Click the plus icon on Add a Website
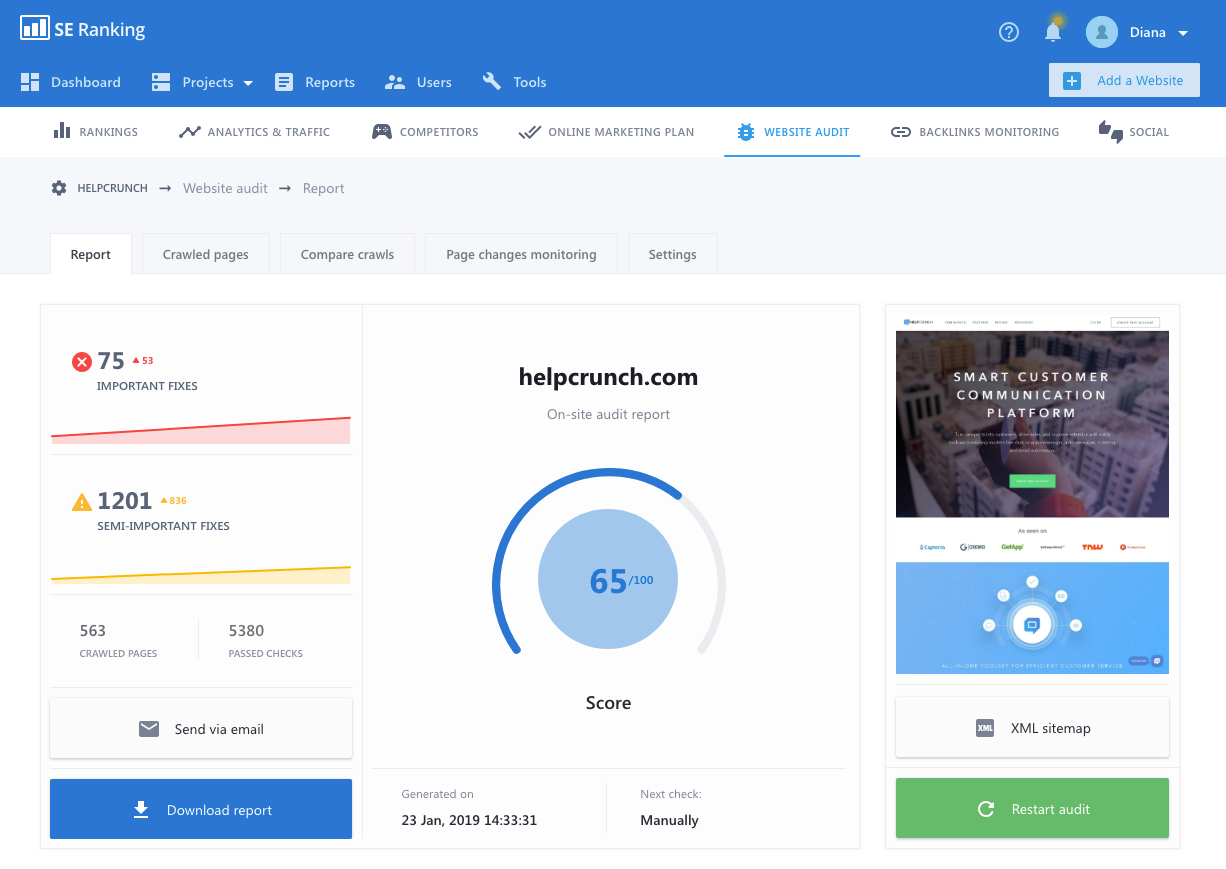Viewport: 1226px width, 869px height. 1072,81
